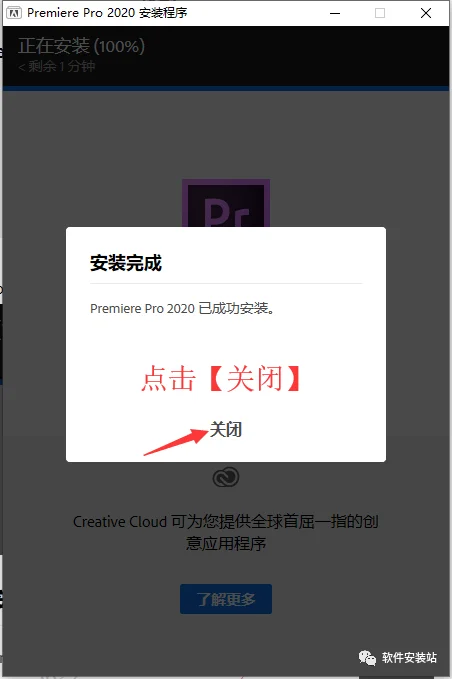Click the 'Premiere Pro 2020 已成功安装。' message
The width and height of the screenshot is (452, 679).
pyautogui.click(x=182, y=308)
